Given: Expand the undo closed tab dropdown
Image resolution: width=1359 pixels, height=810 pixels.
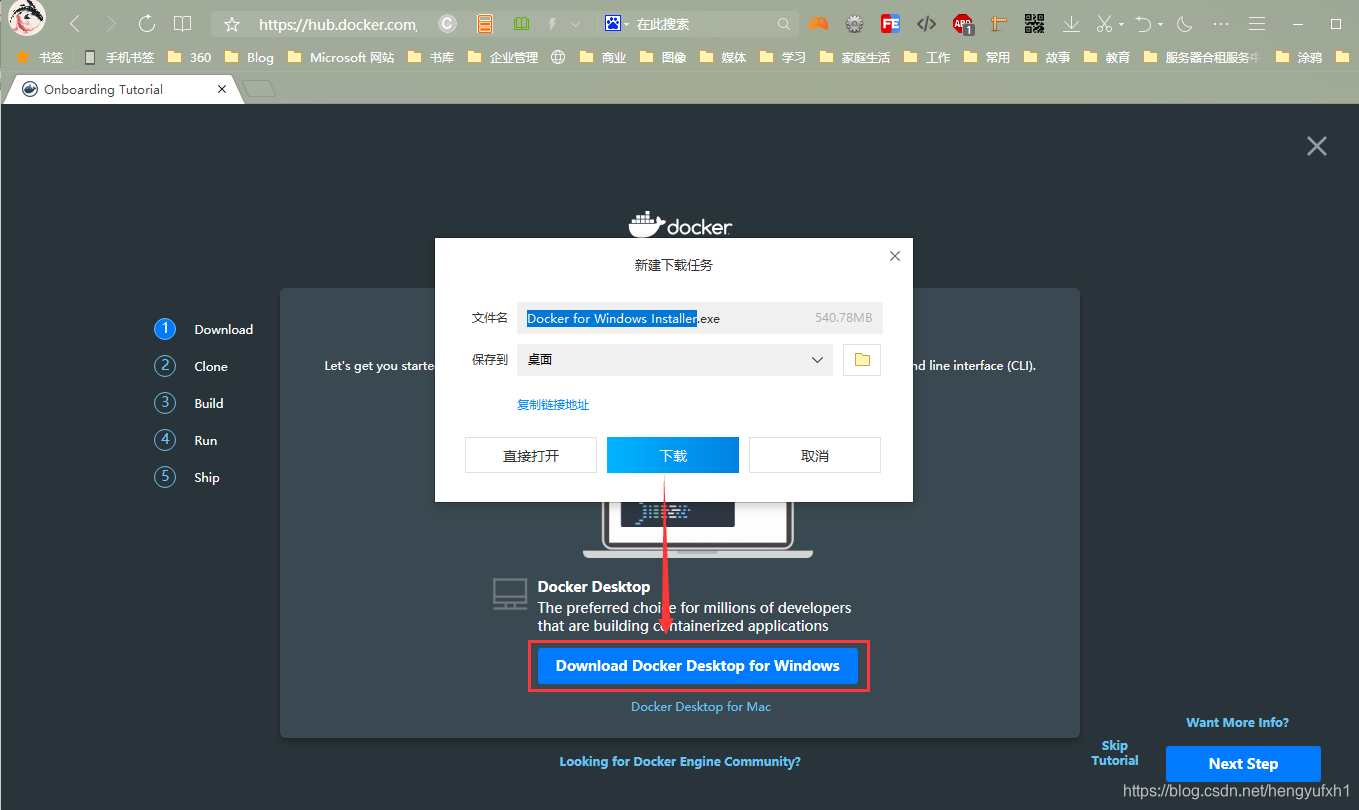Looking at the screenshot, I should coord(1160,25).
